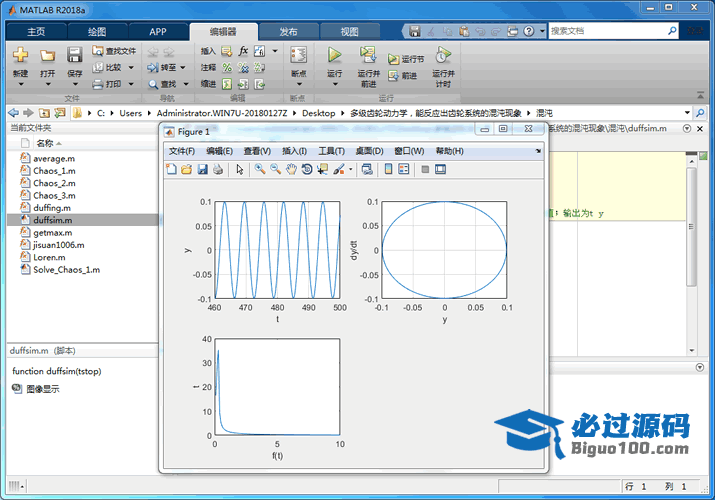Open the dropdown arrow under 新建
The width and height of the screenshot is (715, 500).
coord(21,84)
